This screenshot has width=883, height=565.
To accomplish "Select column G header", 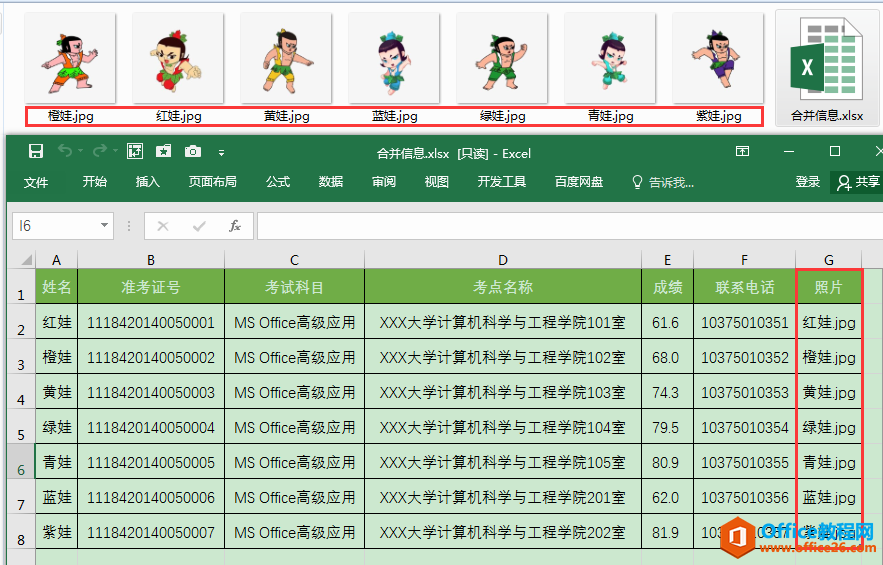I will coord(828,260).
